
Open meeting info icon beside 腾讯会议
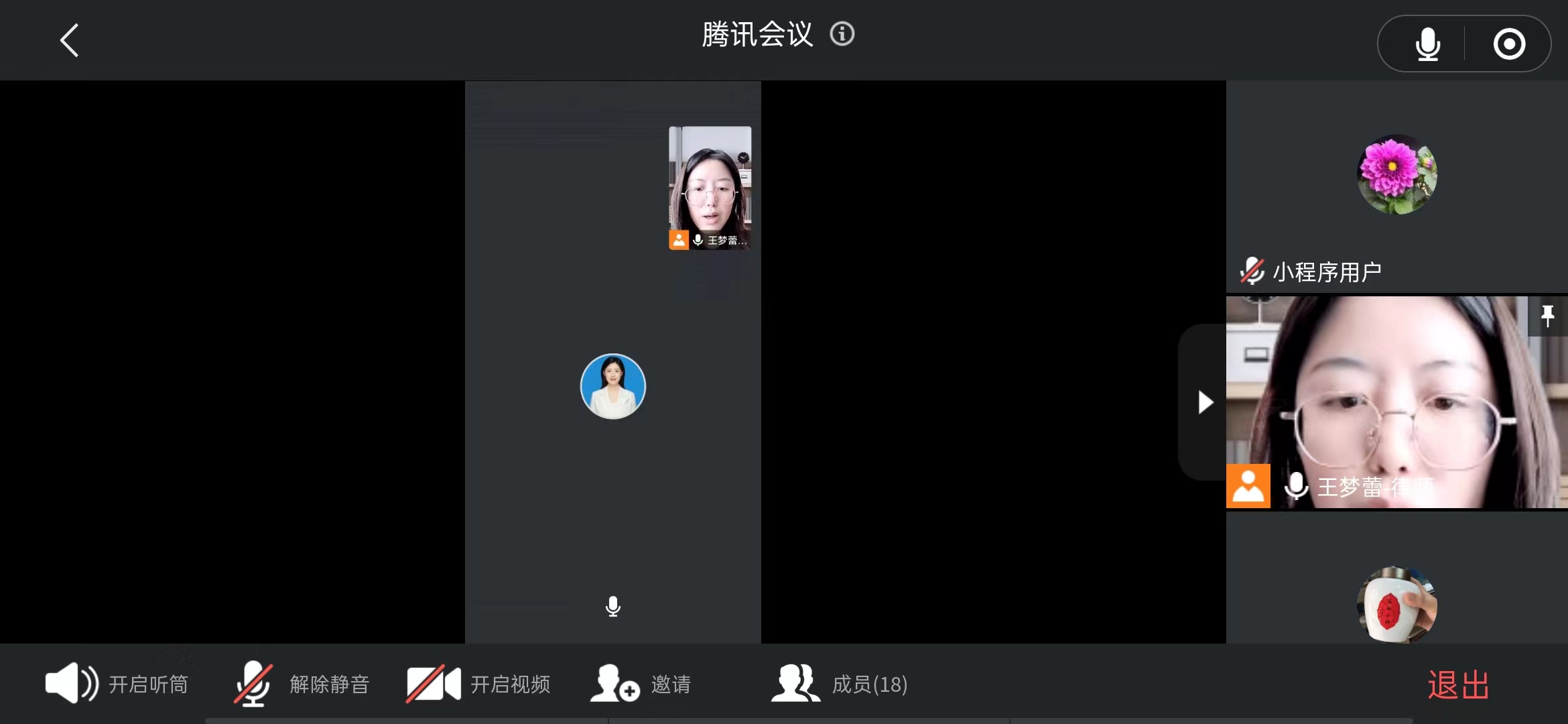point(842,34)
